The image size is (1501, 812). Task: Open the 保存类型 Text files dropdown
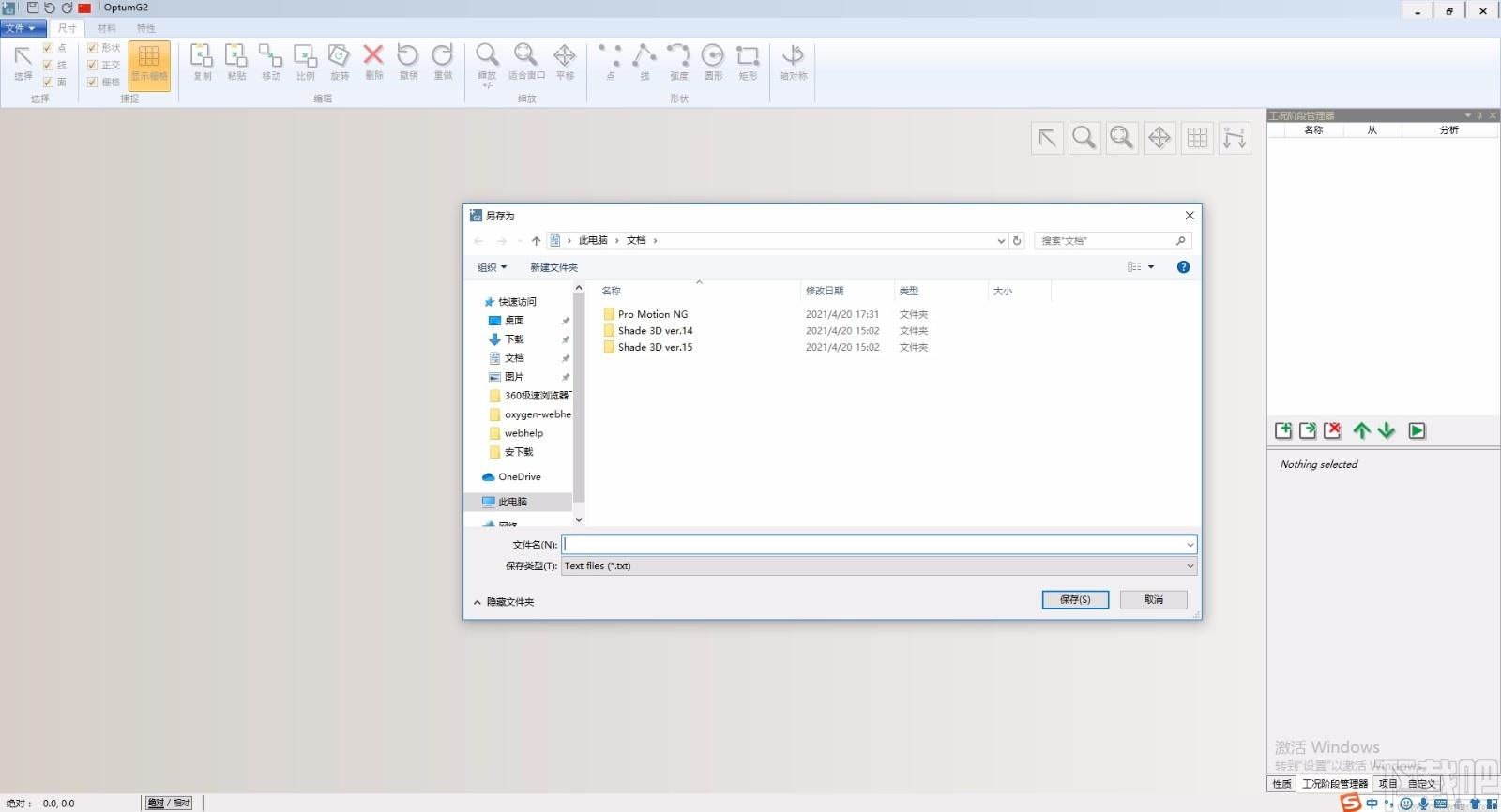879,566
